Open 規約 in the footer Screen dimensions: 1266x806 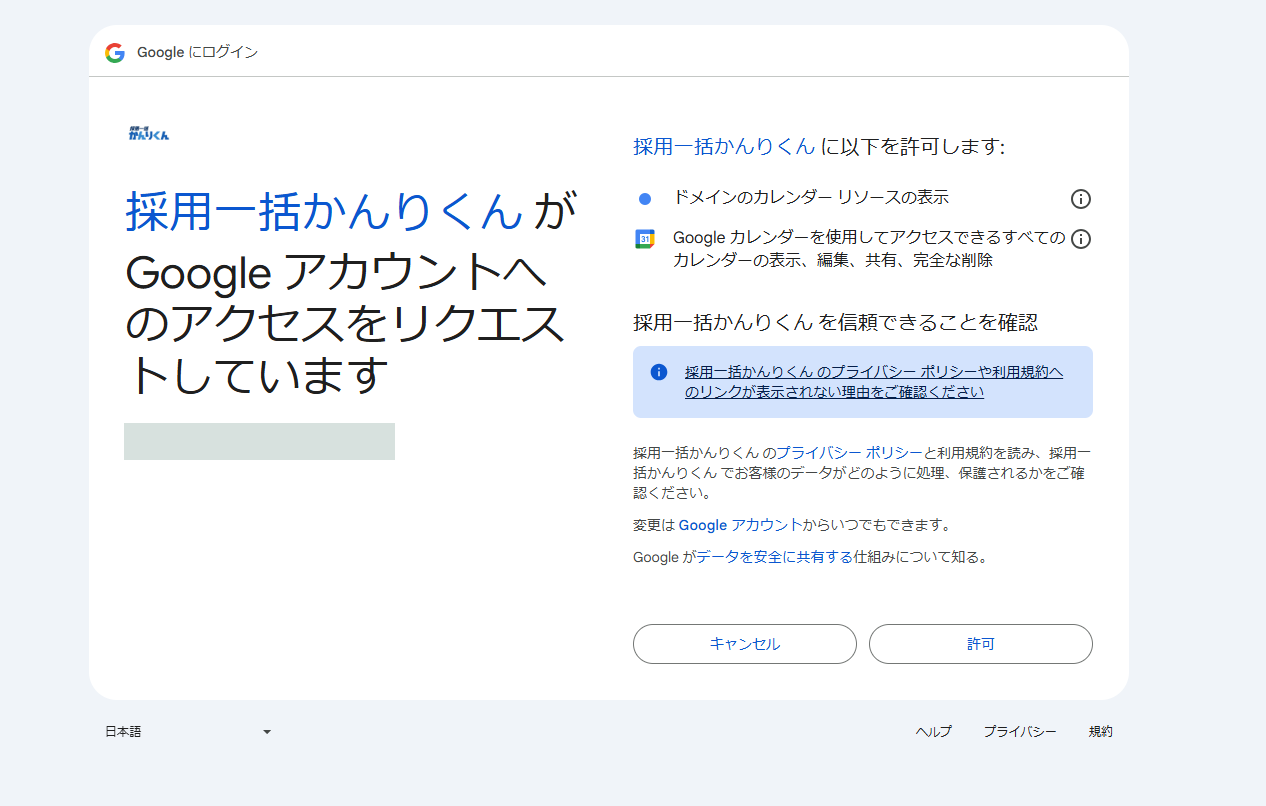[x=1101, y=731]
